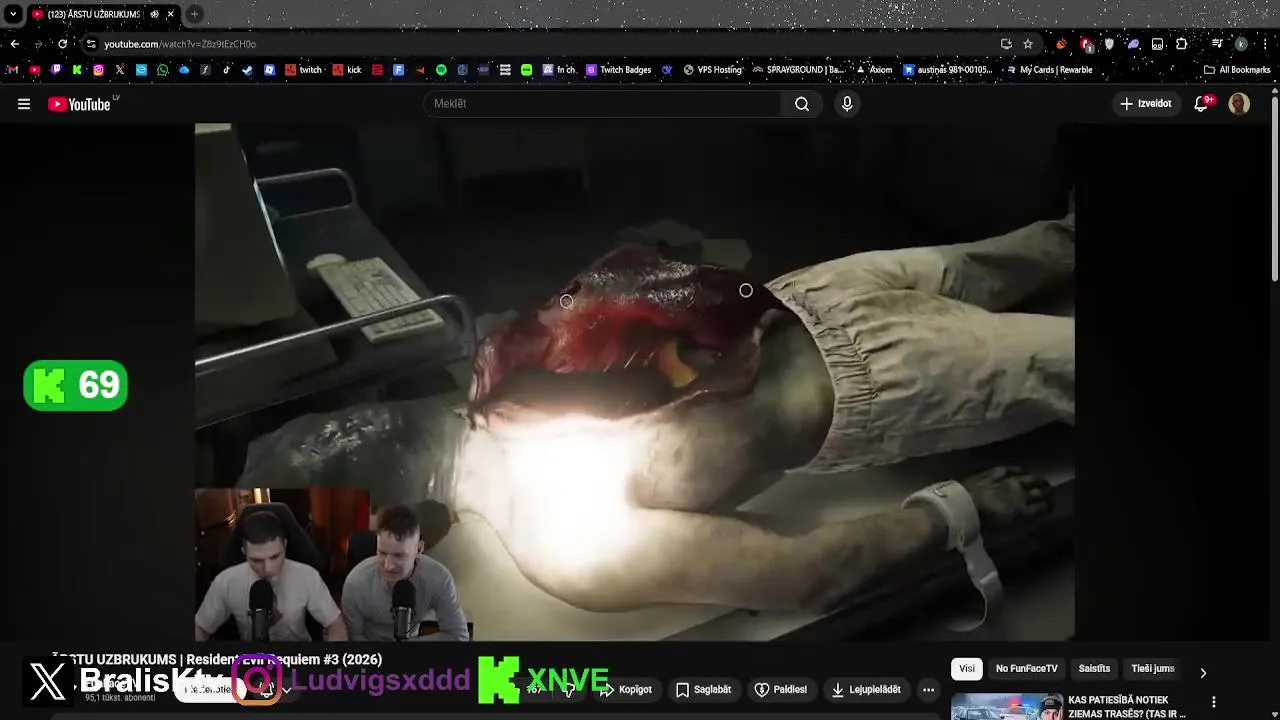Open the X bookmark icon

(120, 70)
